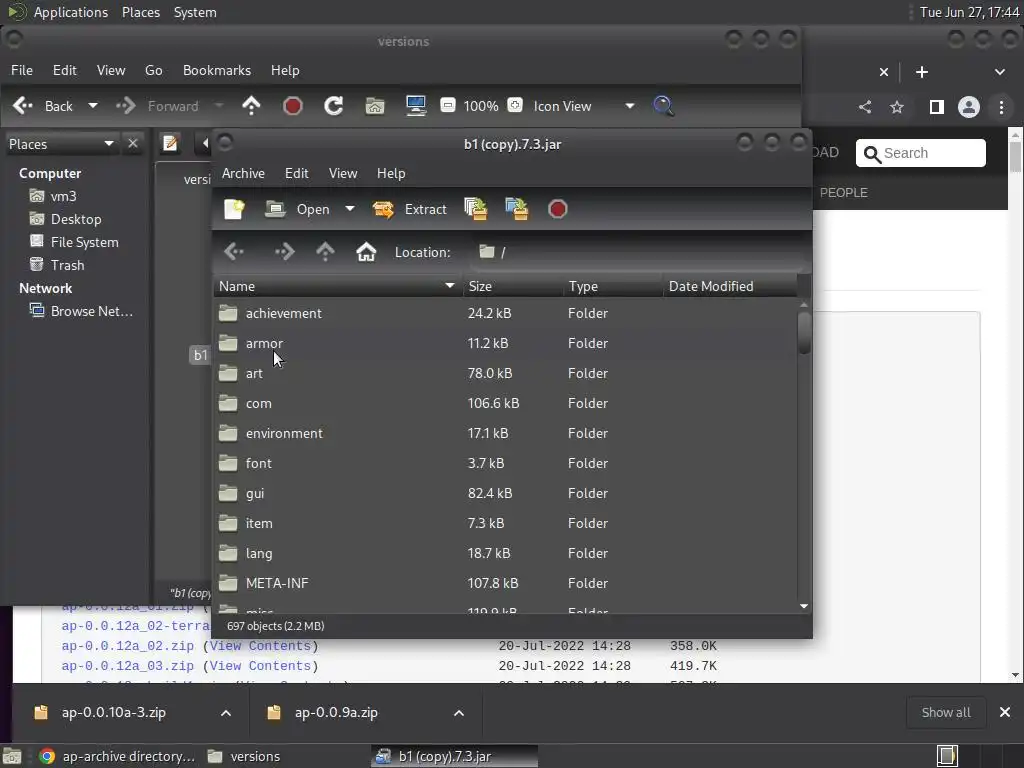
Task: Open File menu in versions window
Action: coord(22,70)
